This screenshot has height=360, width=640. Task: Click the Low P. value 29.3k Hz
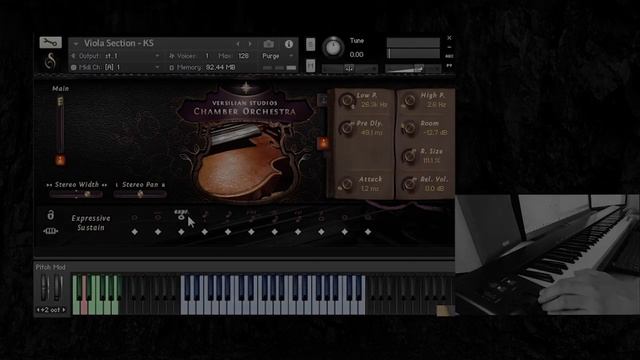(374, 105)
